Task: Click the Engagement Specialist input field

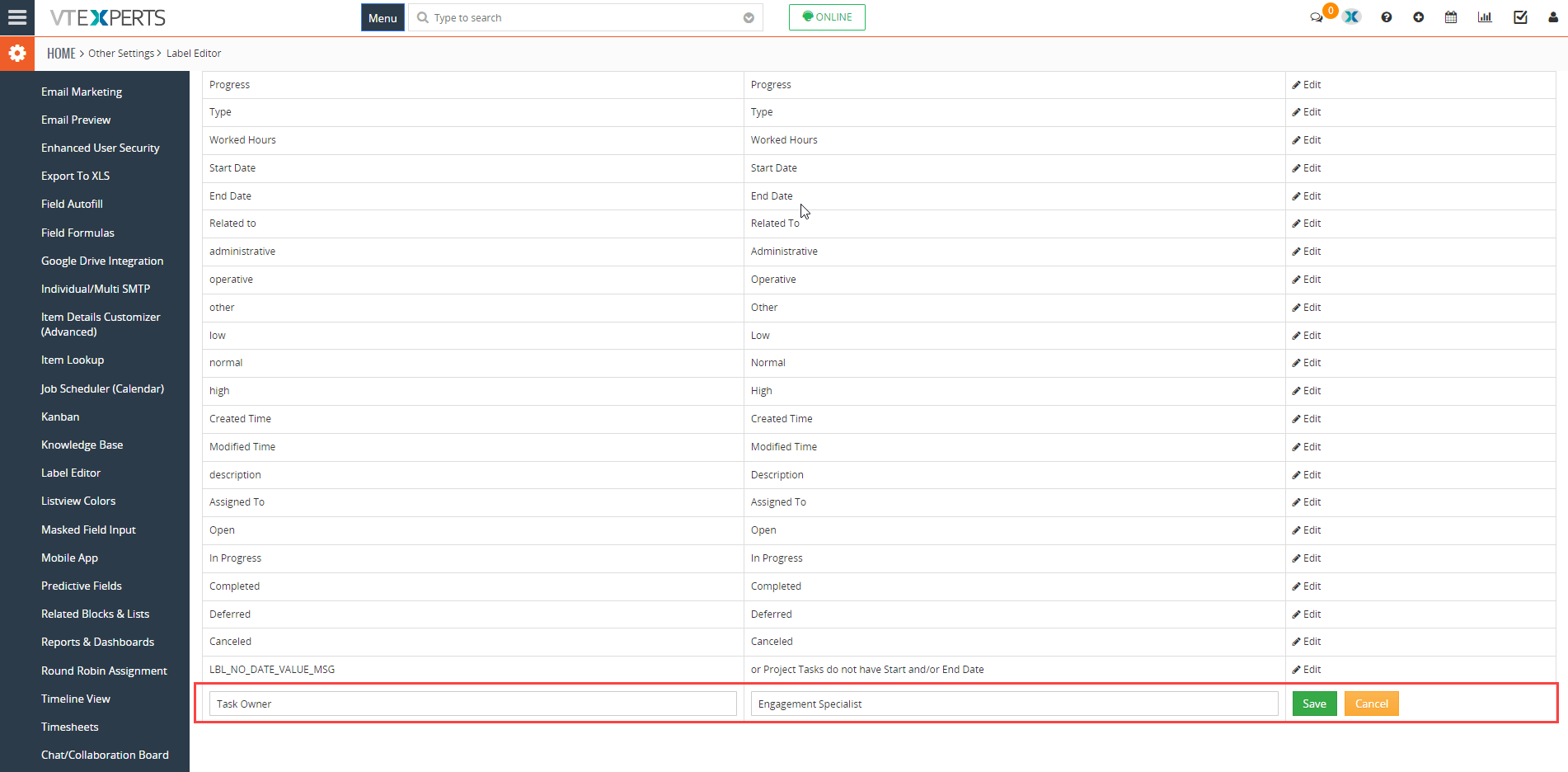Action: pos(1014,704)
